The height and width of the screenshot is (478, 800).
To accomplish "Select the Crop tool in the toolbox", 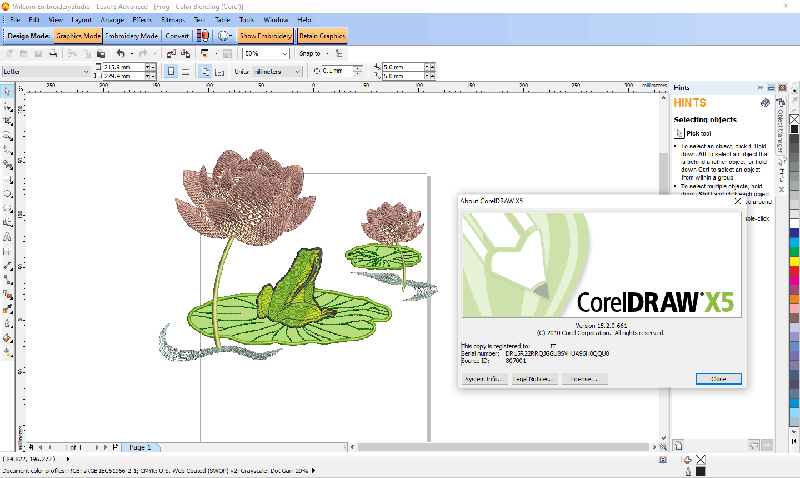I will pos(7,121).
